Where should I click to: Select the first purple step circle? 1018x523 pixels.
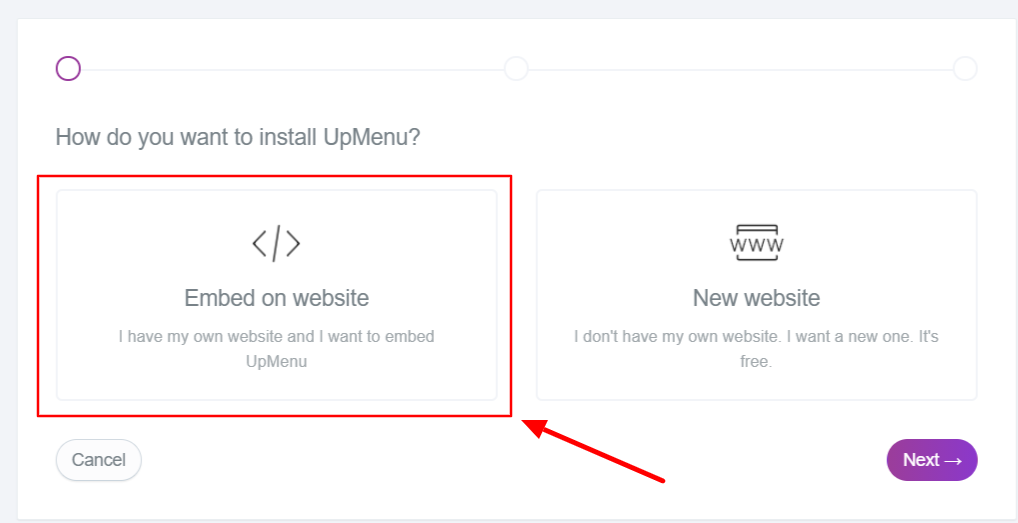click(68, 68)
